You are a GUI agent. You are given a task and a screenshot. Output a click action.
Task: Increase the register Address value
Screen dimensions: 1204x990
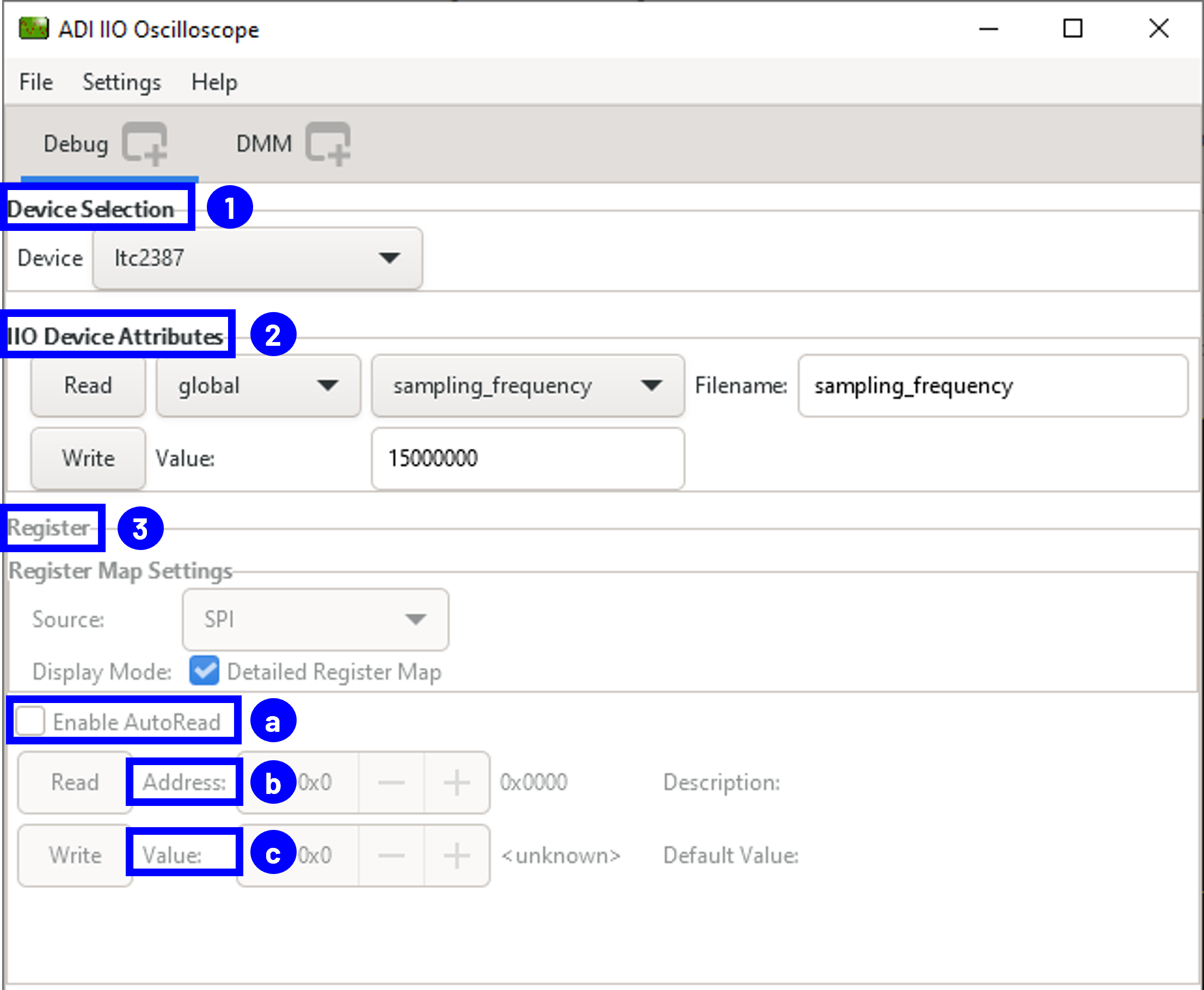(x=457, y=783)
